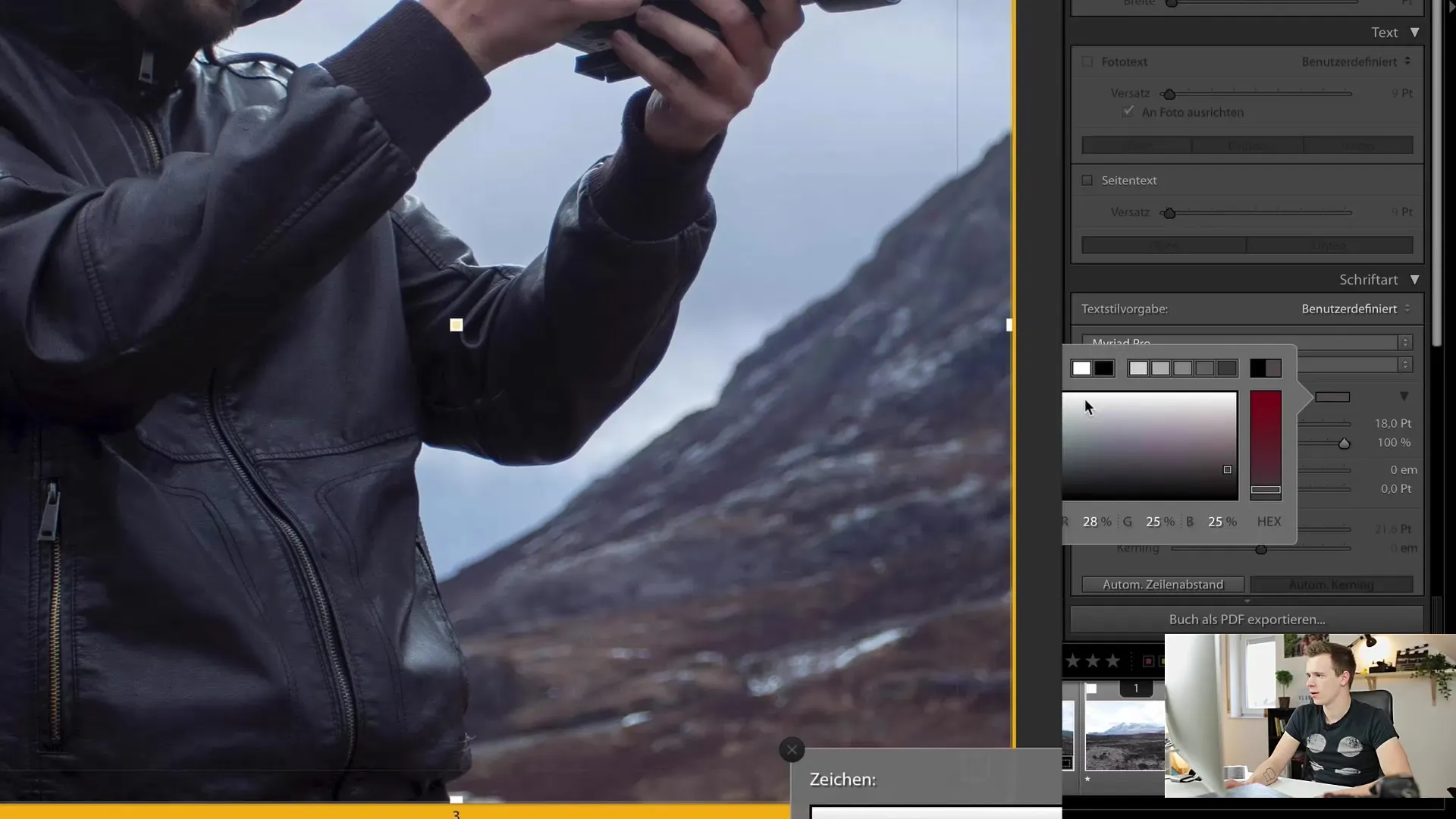Enable An Foto ausrichten checkbox
This screenshot has height=819, width=1456.
click(x=1128, y=111)
